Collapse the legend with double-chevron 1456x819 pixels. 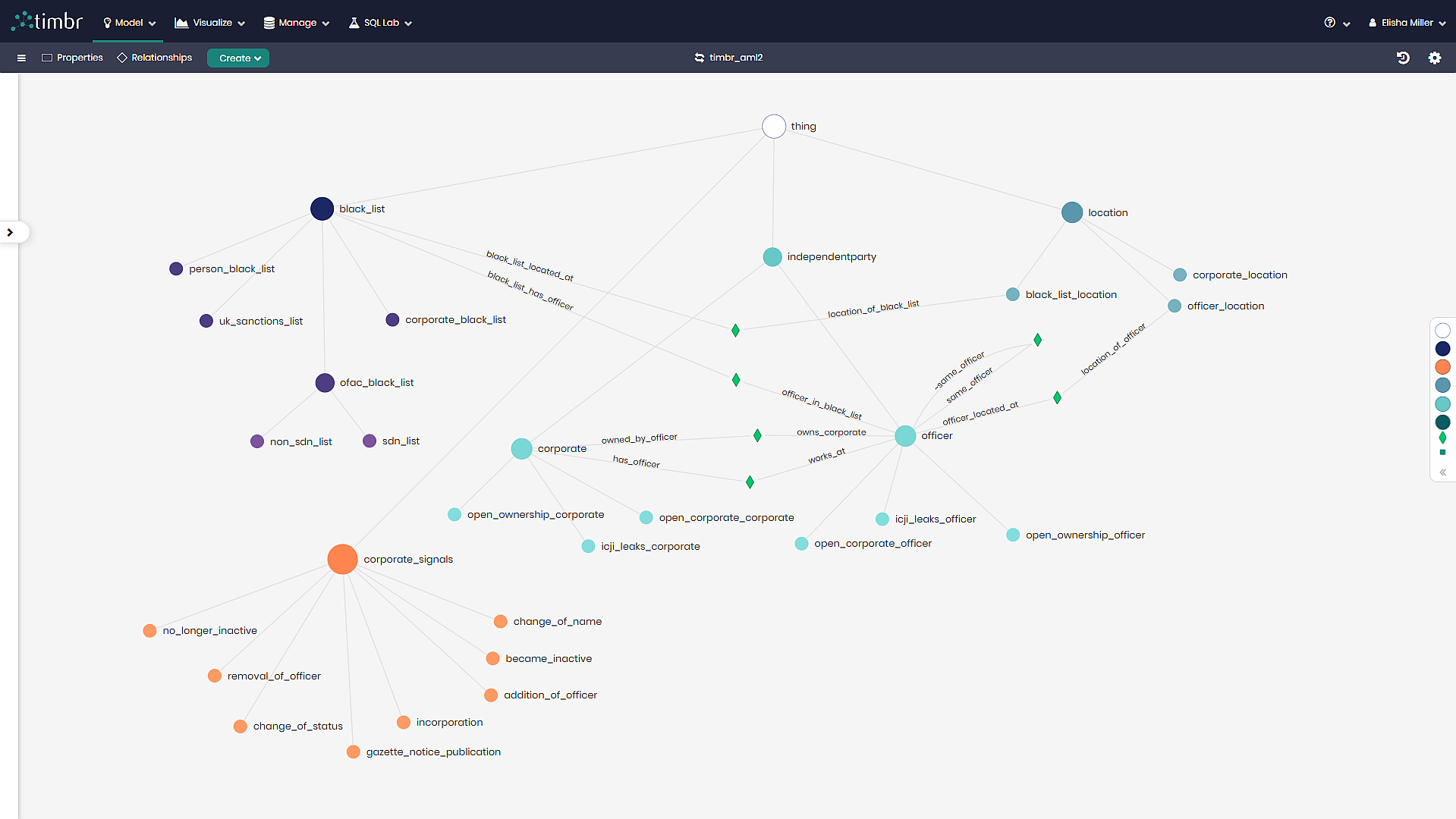pyautogui.click(x=1443, y=472)
